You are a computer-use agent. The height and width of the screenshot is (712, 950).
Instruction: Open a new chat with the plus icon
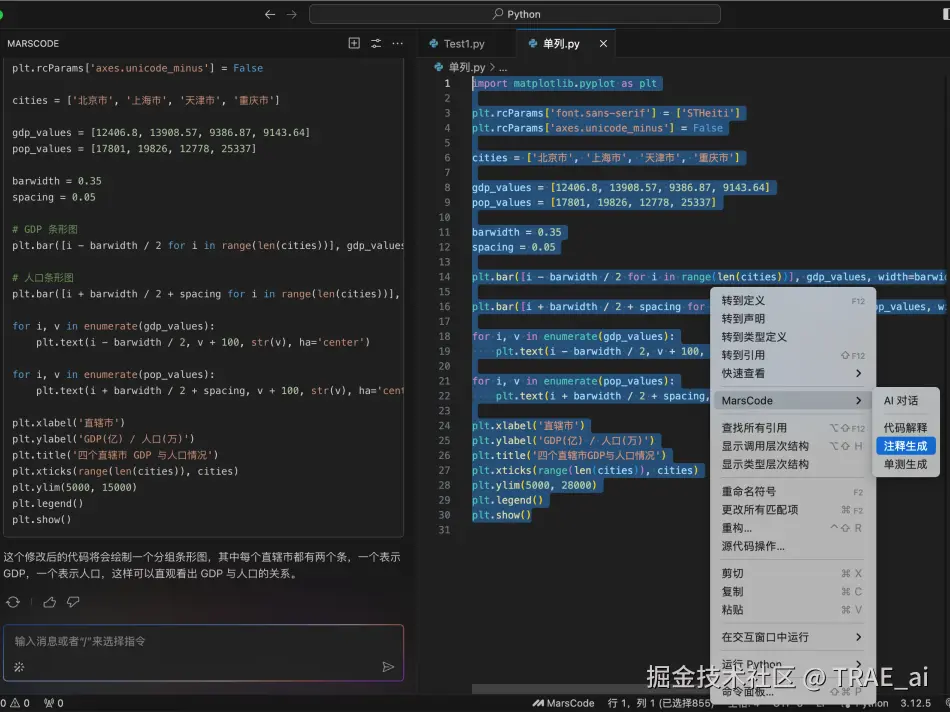354,43
